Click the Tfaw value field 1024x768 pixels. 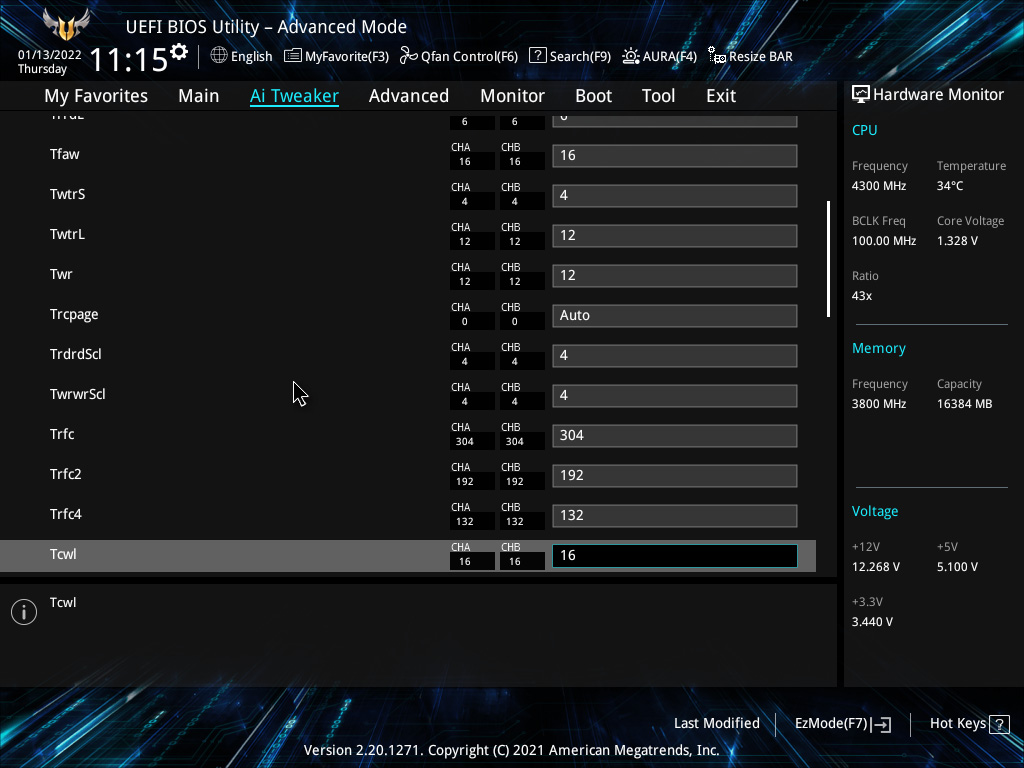tap(675, 155)
